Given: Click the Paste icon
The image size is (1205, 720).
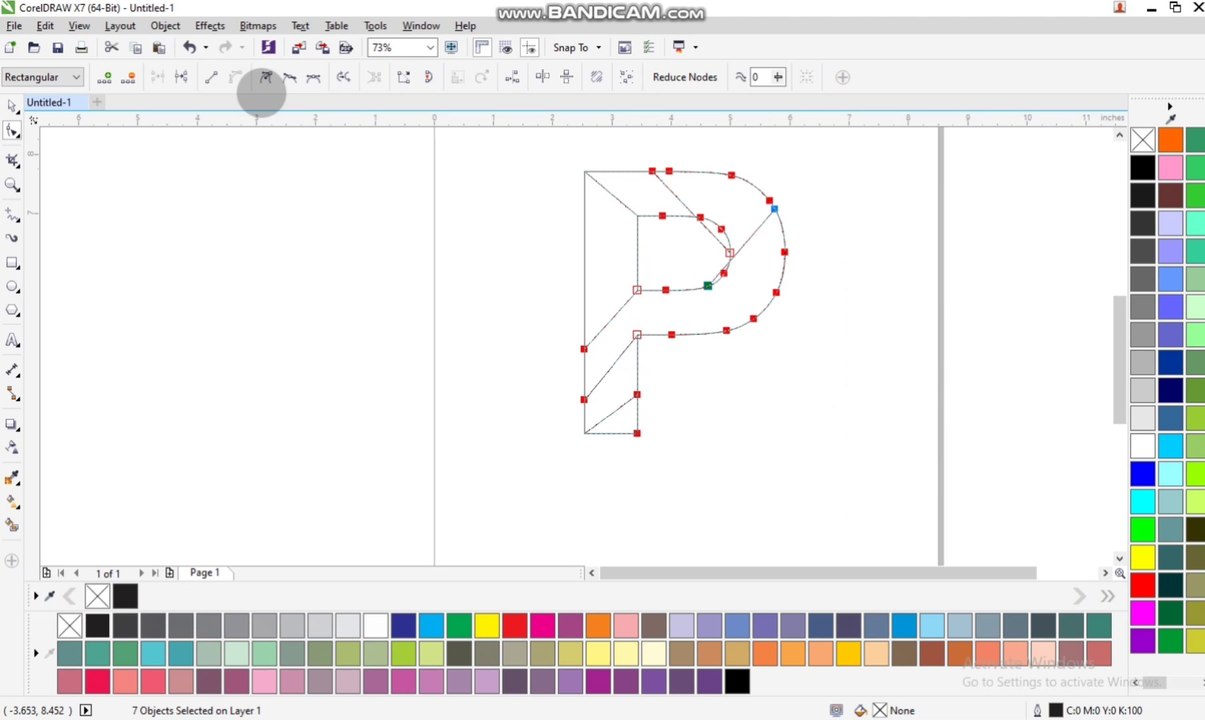Looking at the screenshot, I should coord(159,47).
